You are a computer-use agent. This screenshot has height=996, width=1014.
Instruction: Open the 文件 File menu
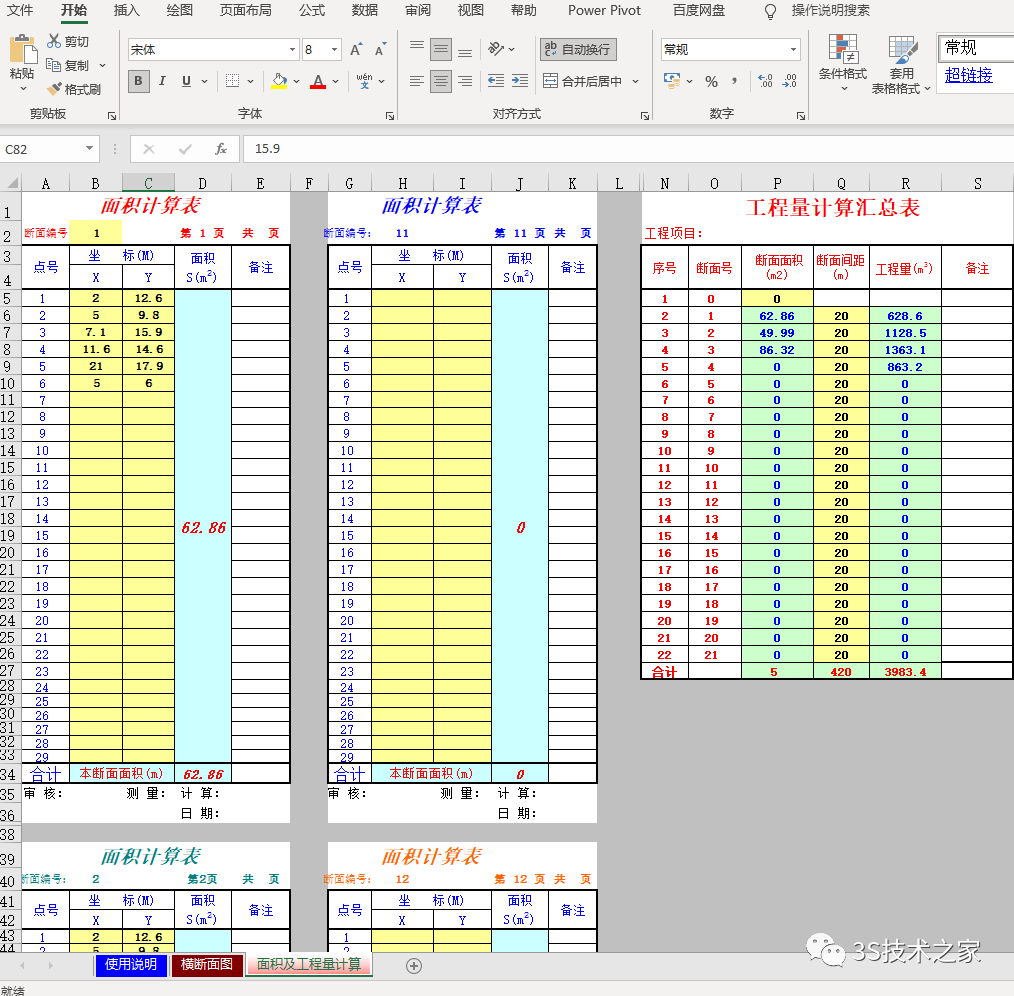(20, 10)
